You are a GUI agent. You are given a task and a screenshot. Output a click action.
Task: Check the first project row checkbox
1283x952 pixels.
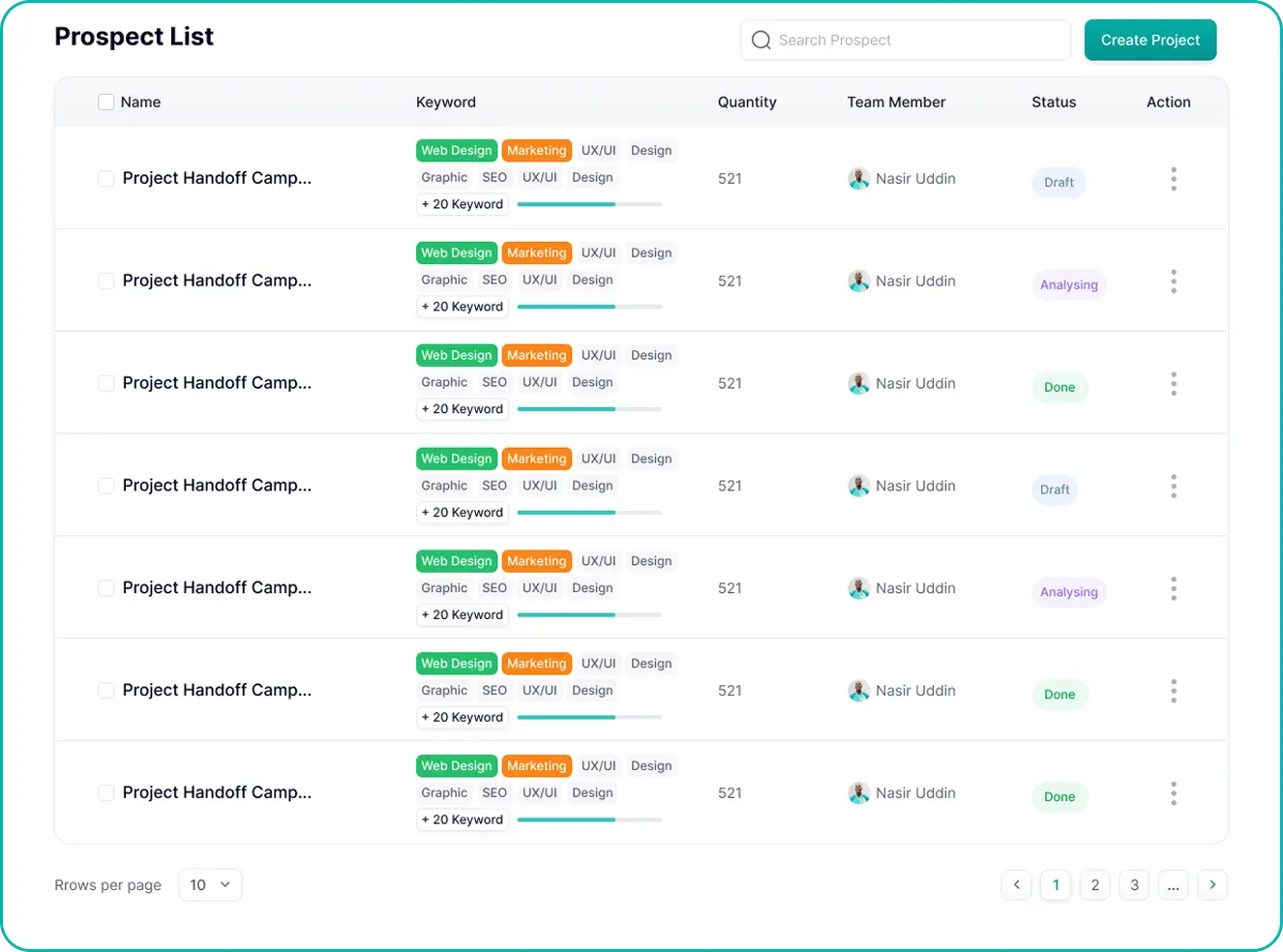click(x=106, y=178)
